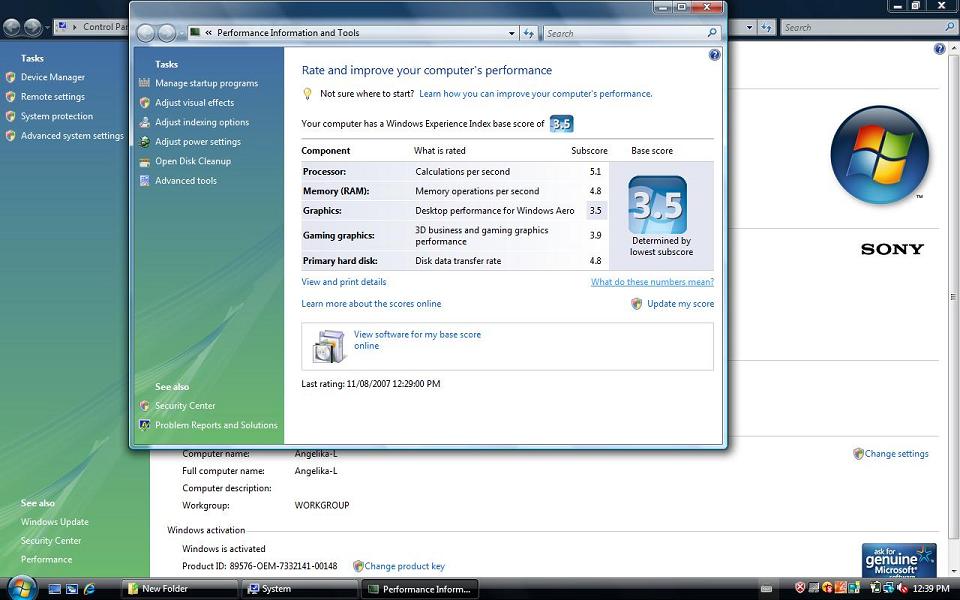Screen dimensions: 960x600
Task: Click the Problem Reports and Solutions icon
Action: click(x=144, y=425)
